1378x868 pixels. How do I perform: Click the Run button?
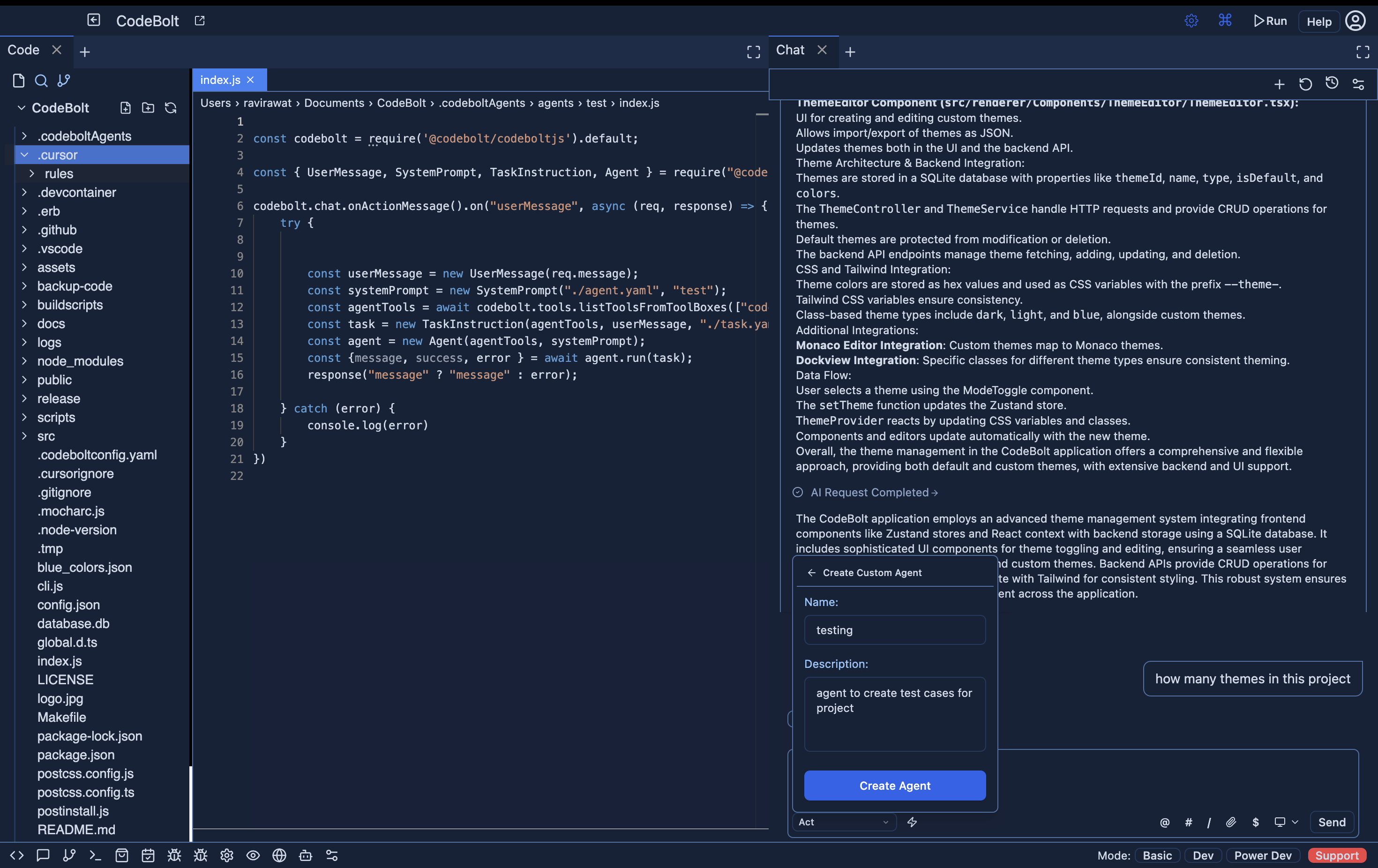click(x=1270, y=21)
